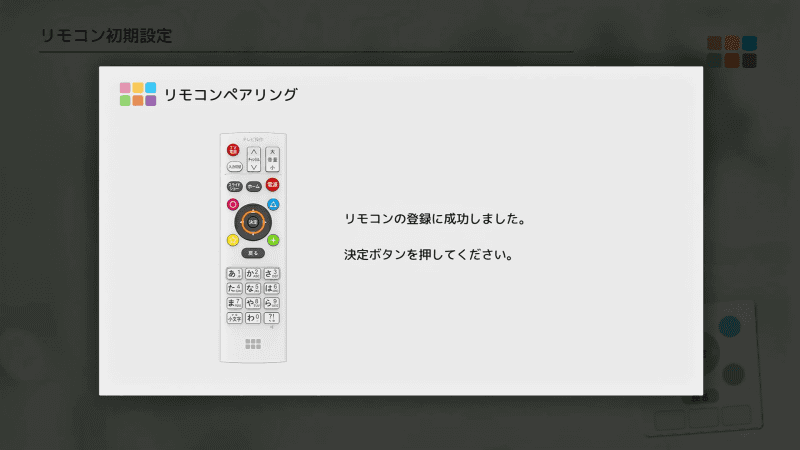Viewport: 800px width, 450px height.
Task: Click the ホーム home button on remote
Action: click(x=254, y=187)
